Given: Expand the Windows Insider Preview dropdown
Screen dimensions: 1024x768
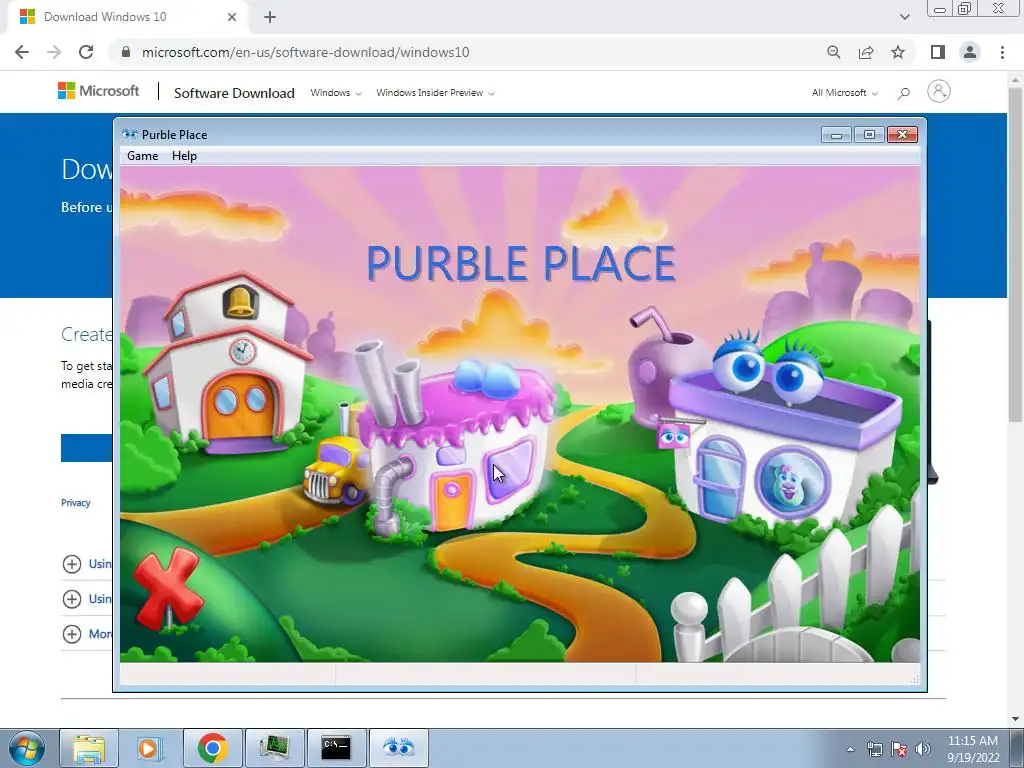Looking at the screenshot, I should coord(435,93).
